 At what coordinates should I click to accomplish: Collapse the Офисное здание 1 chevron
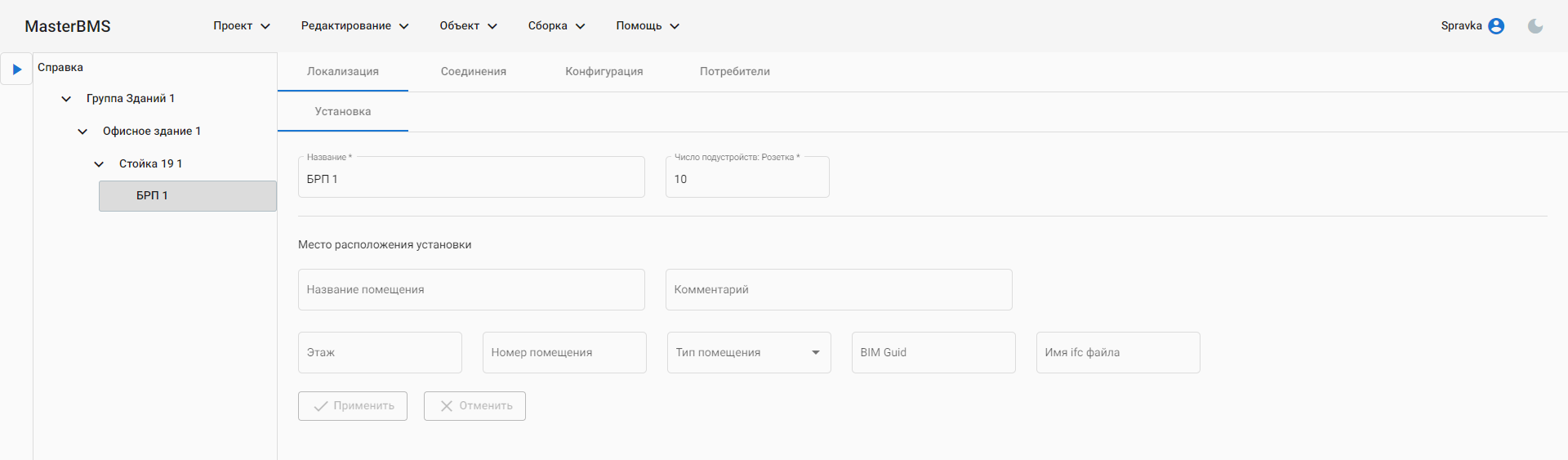pyautogui.click(x=82, y=132)
